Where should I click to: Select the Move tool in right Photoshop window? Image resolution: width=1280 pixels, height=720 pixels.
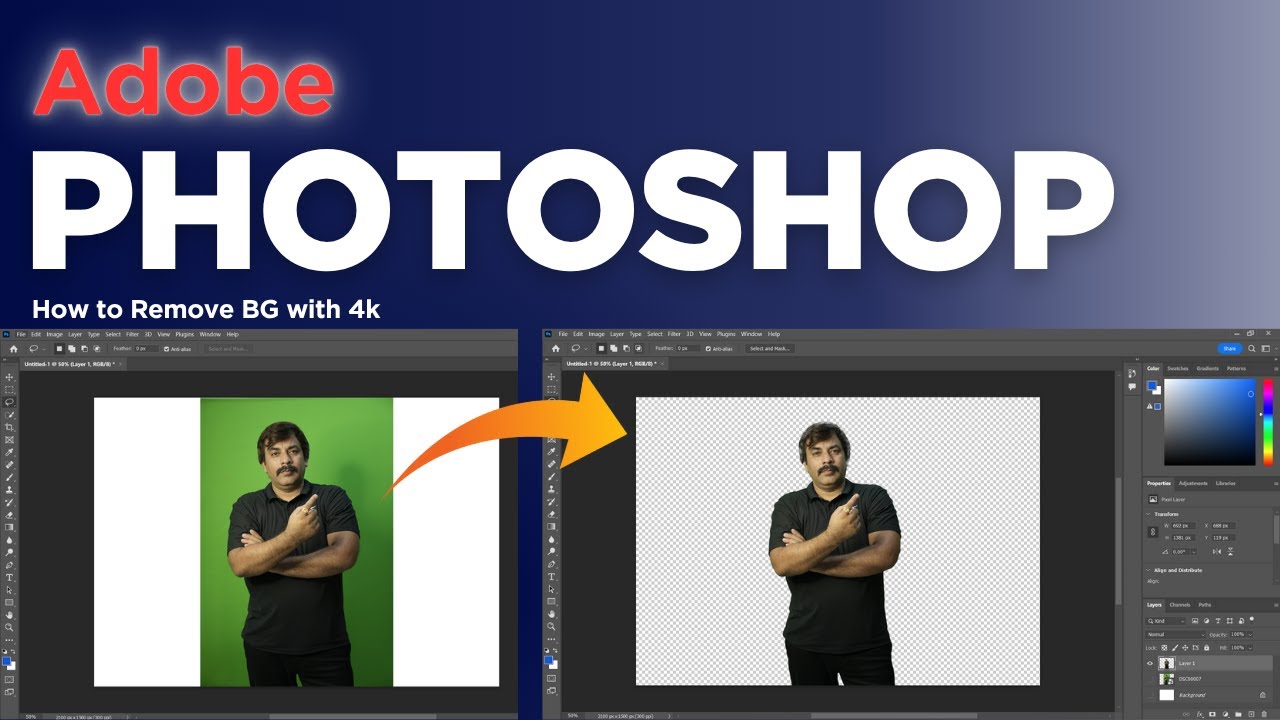pyautogui.click(x=551, y=377)
